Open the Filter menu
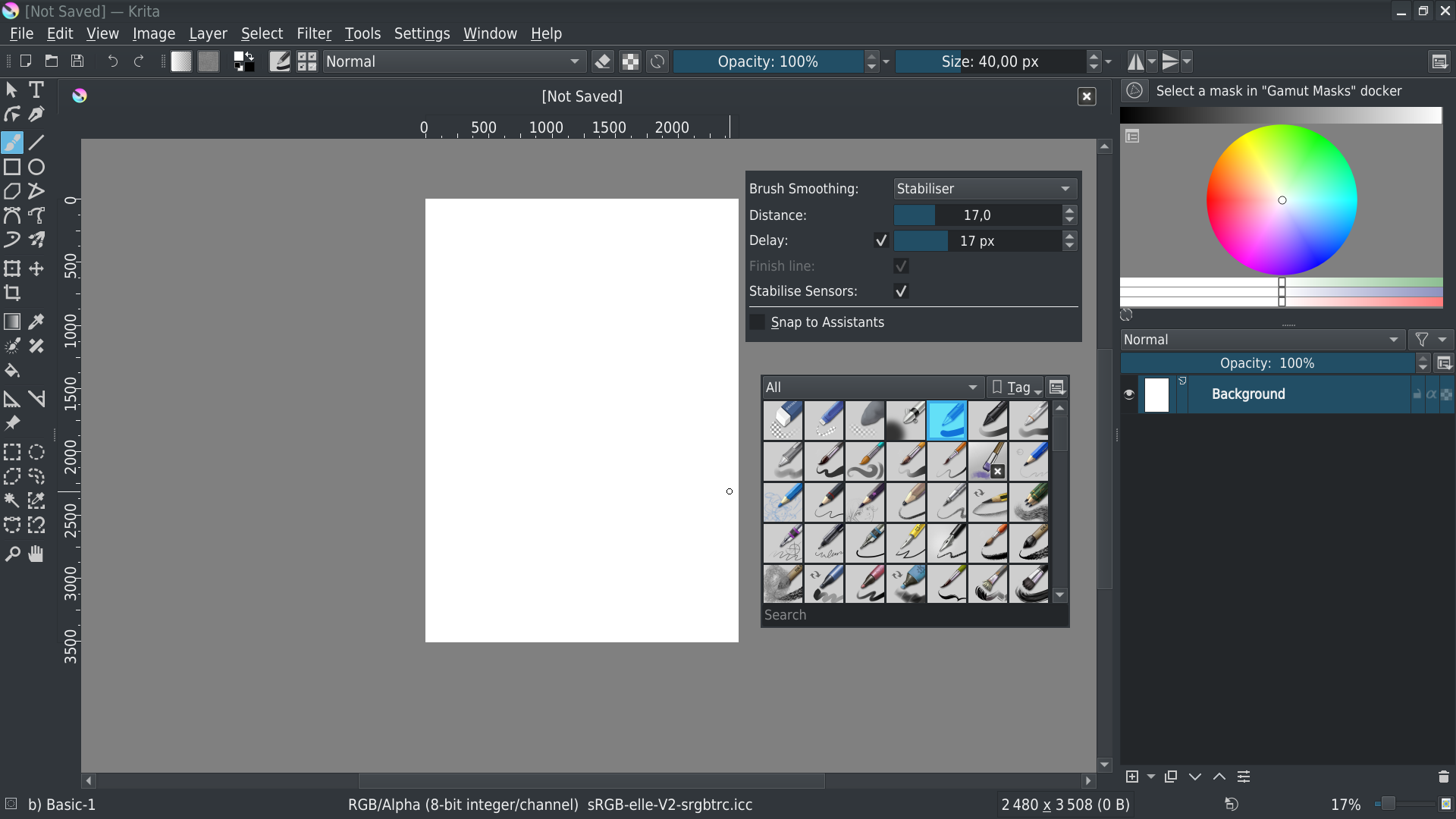This screenshot has height=819, width=1456. [314, 33]
